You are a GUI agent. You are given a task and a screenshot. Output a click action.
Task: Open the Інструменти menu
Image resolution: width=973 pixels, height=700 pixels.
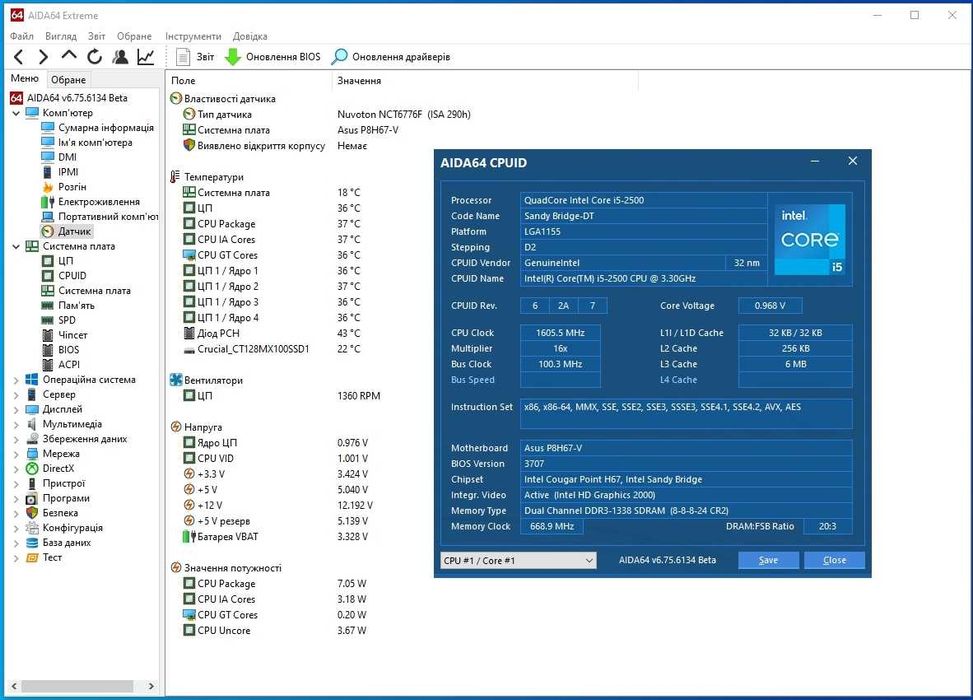click(x=193, y=36)
